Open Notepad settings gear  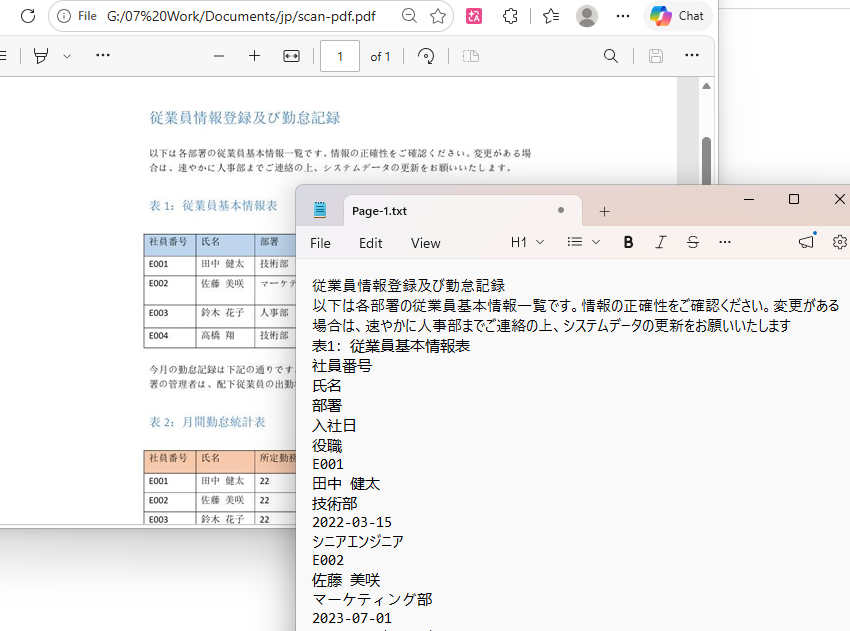coord(840,242)
